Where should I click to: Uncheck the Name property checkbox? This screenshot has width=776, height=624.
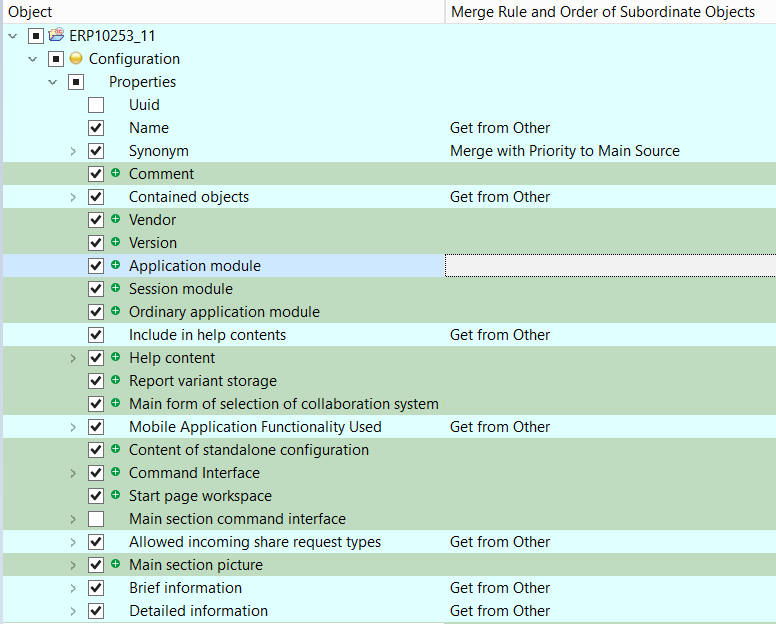tap(96, 128)
